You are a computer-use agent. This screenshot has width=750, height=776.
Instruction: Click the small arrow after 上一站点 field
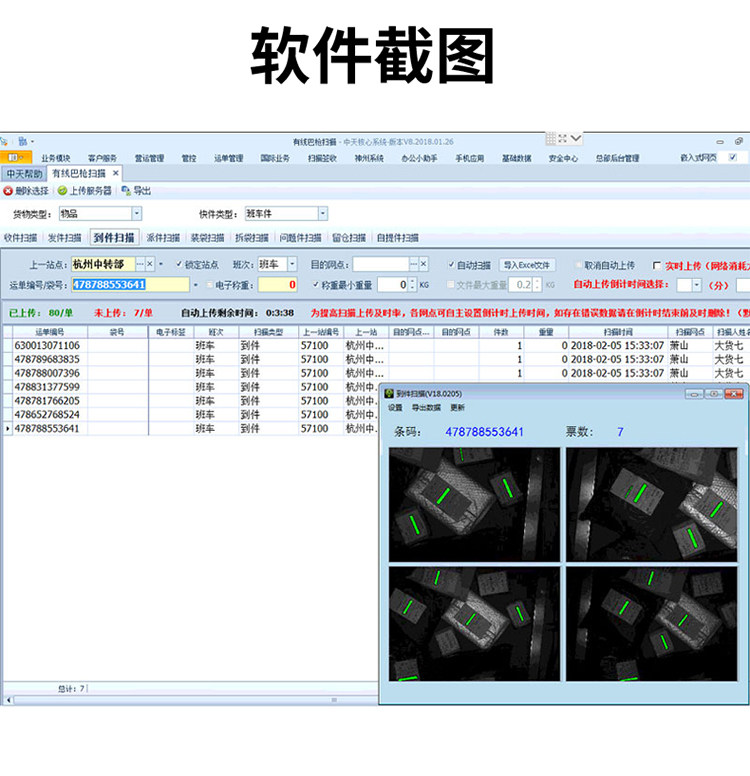[161, 264]
